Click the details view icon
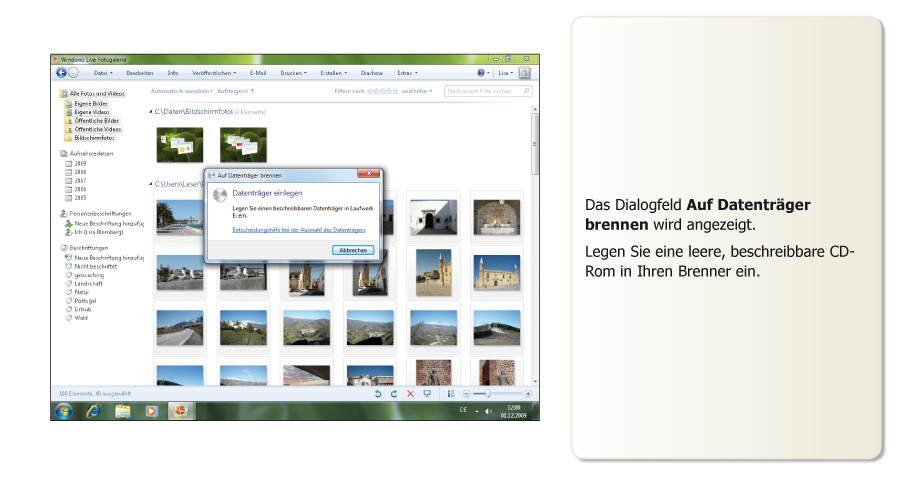This screenshot has width=900, height=480. click(451, 394)
